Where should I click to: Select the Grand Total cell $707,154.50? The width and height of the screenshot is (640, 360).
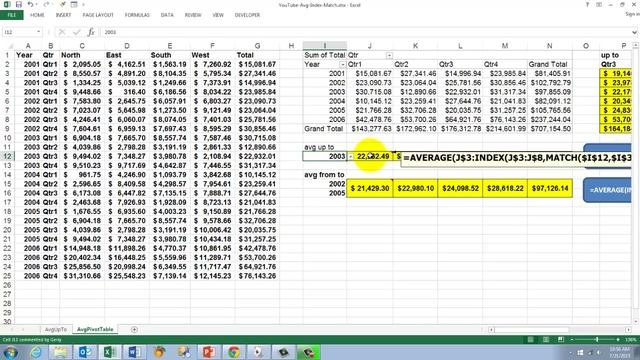(550, 129)
